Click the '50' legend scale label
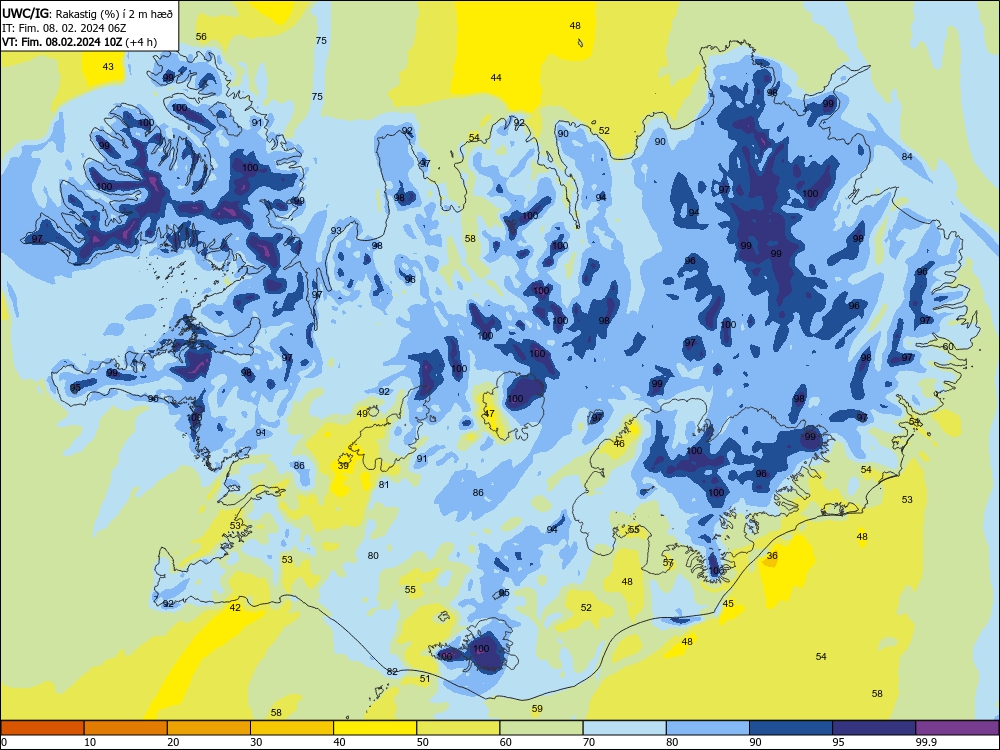This screenshot has width=1000, height=750. 422,742
